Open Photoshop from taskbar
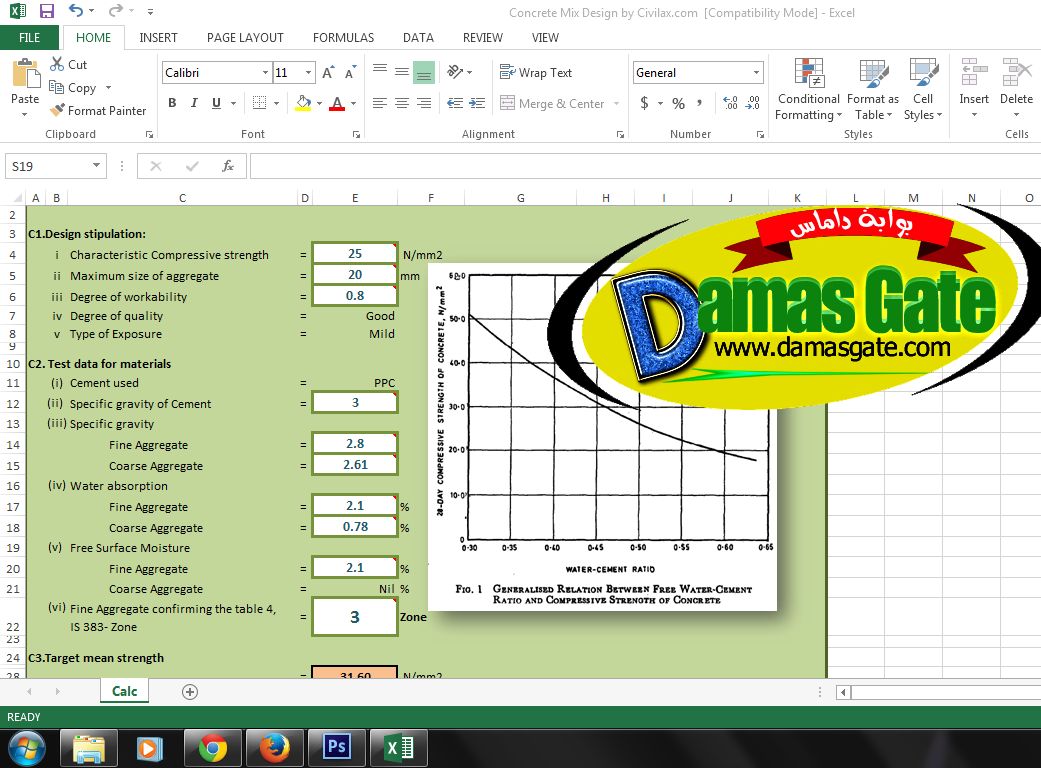Image resolution: width=1041 pixels, height=768 pixels. pyautogui.click(x=337, y=748)
